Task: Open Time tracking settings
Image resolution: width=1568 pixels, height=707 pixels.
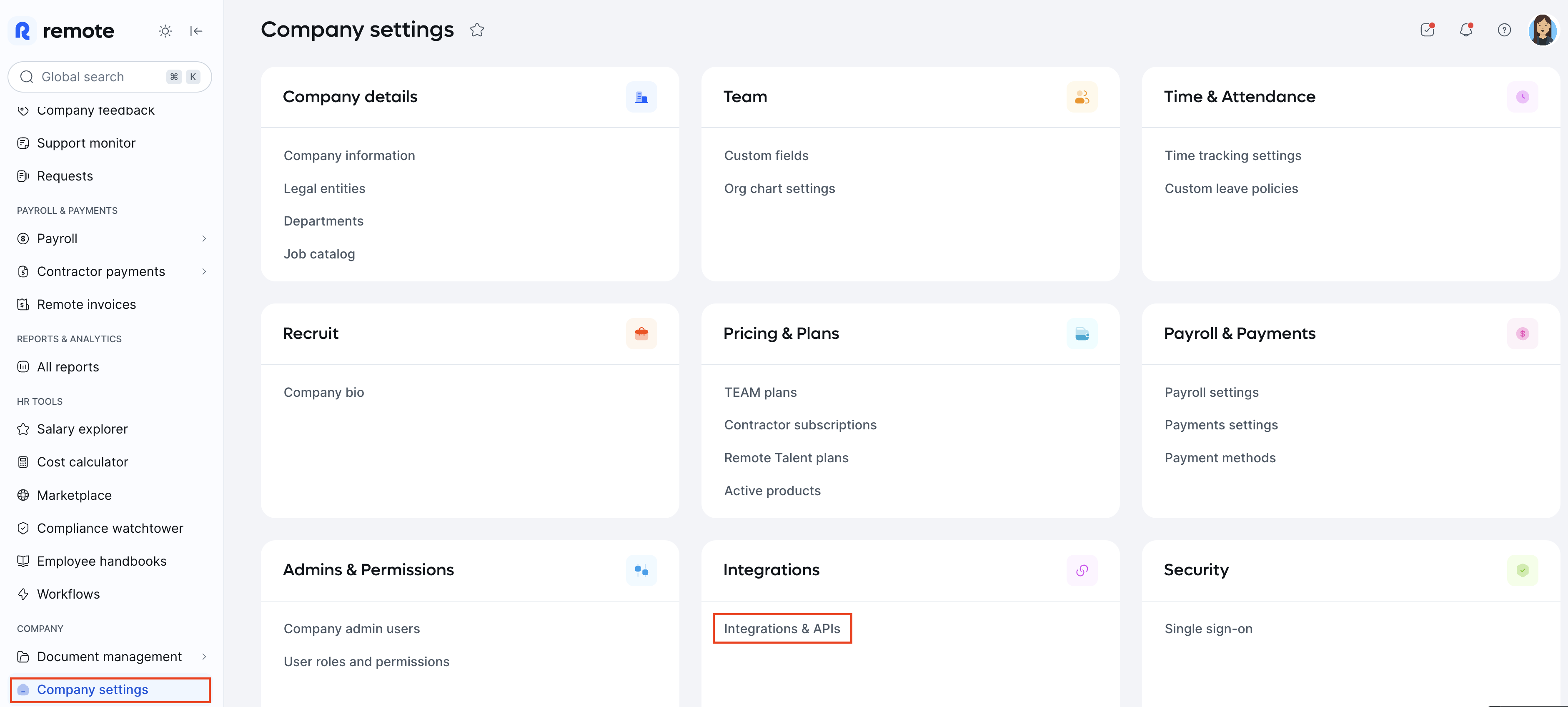Action: (1232, 155)
